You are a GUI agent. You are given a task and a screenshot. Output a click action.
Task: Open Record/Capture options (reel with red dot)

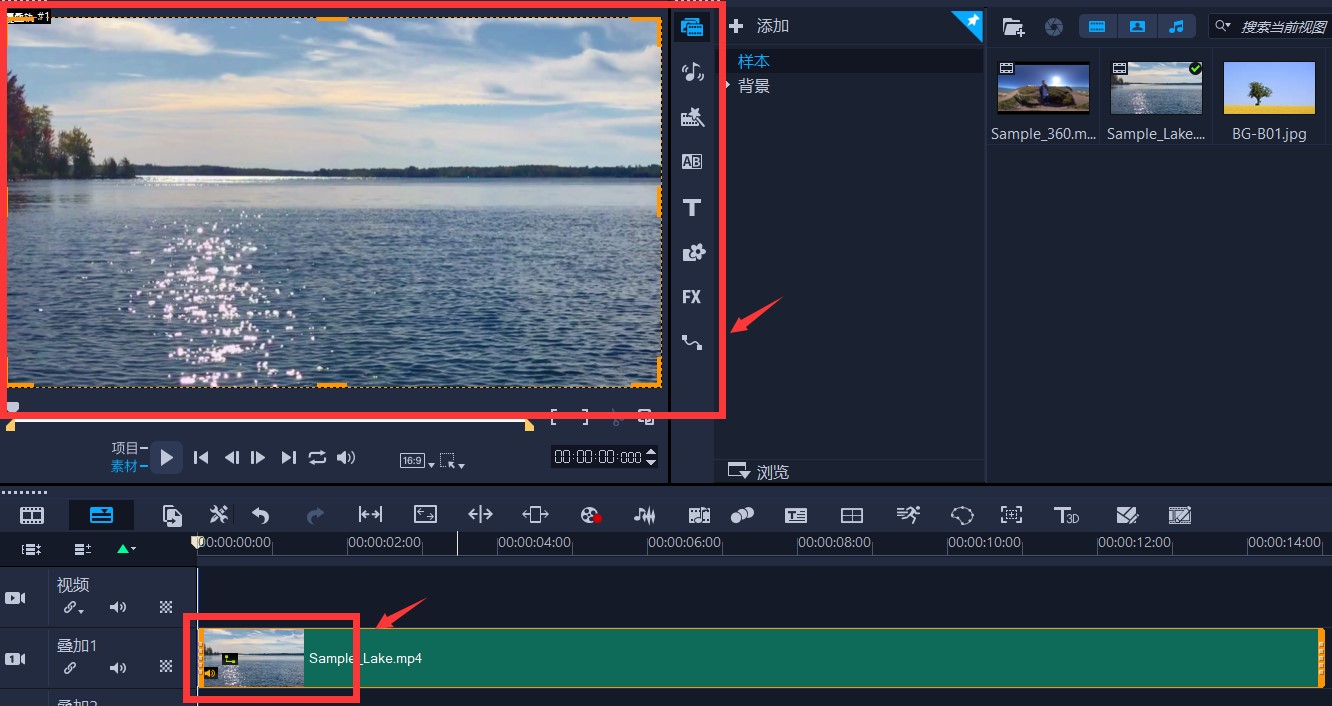click(x=591, y=515)
